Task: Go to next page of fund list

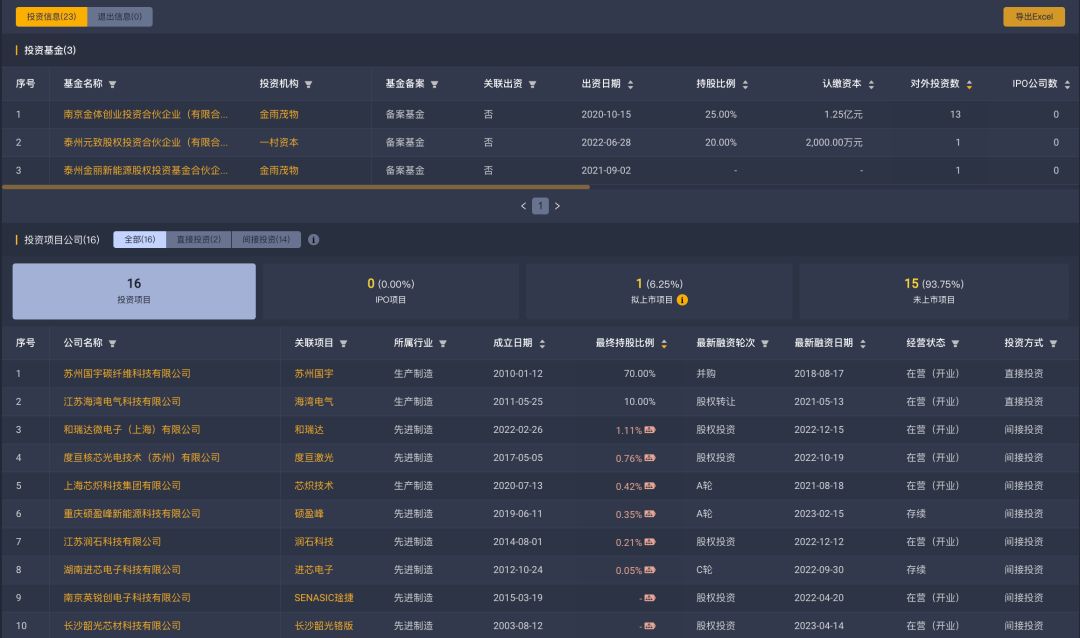Action: point(557,205)
